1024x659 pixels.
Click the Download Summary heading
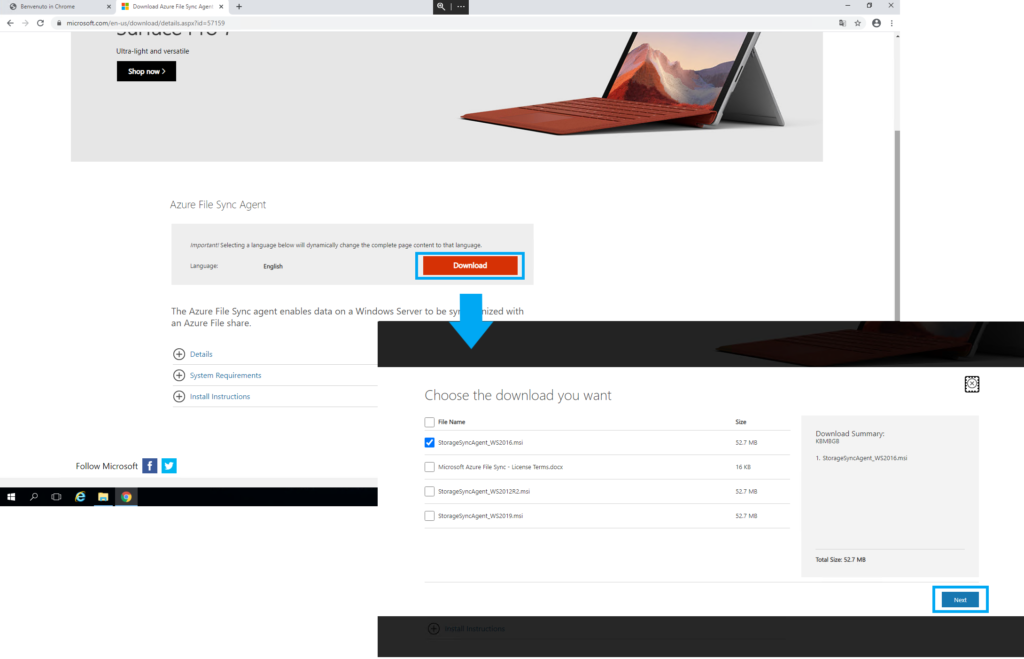tap(850, 434)
